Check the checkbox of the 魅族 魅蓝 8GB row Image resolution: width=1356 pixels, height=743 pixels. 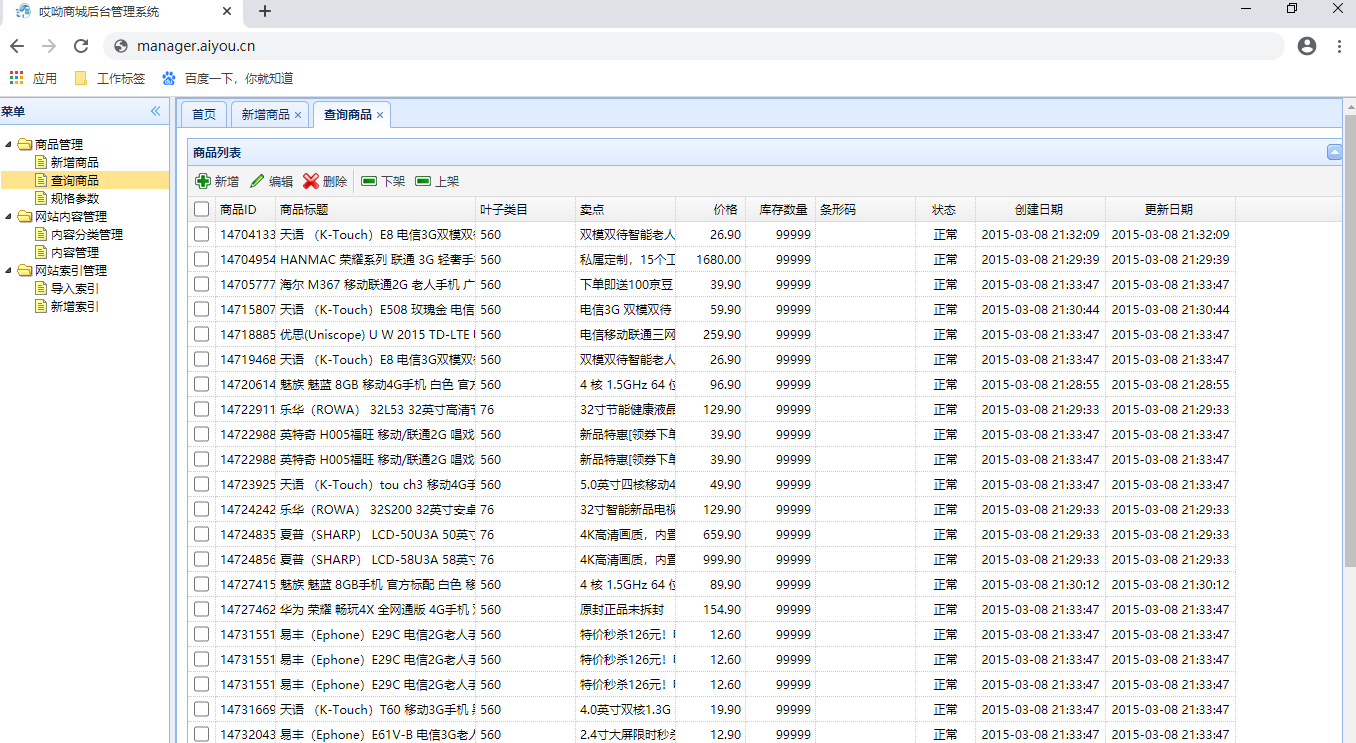coord(202,384)
